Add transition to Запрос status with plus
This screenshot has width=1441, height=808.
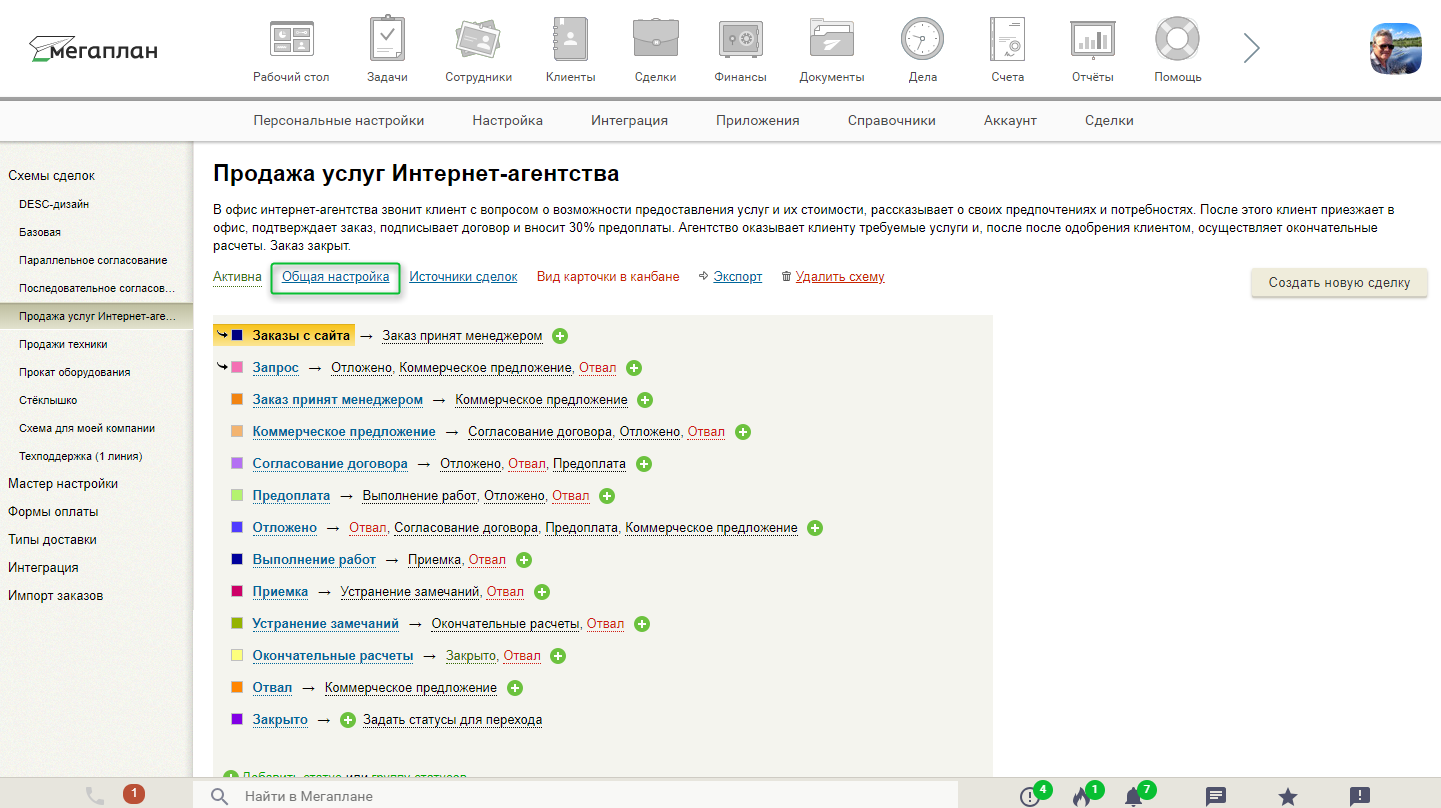point(634,368)
